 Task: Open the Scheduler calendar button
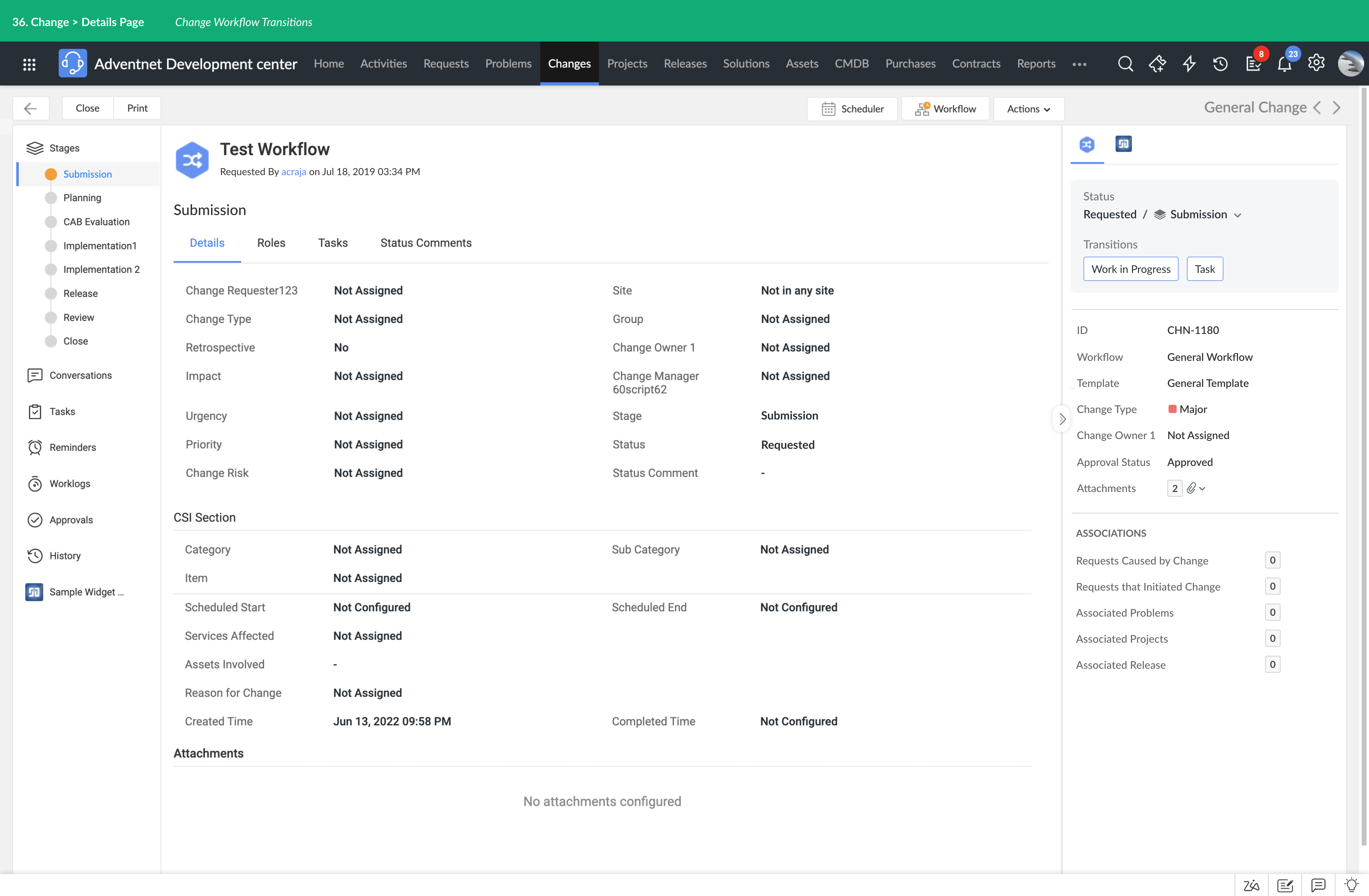(852, 109)
